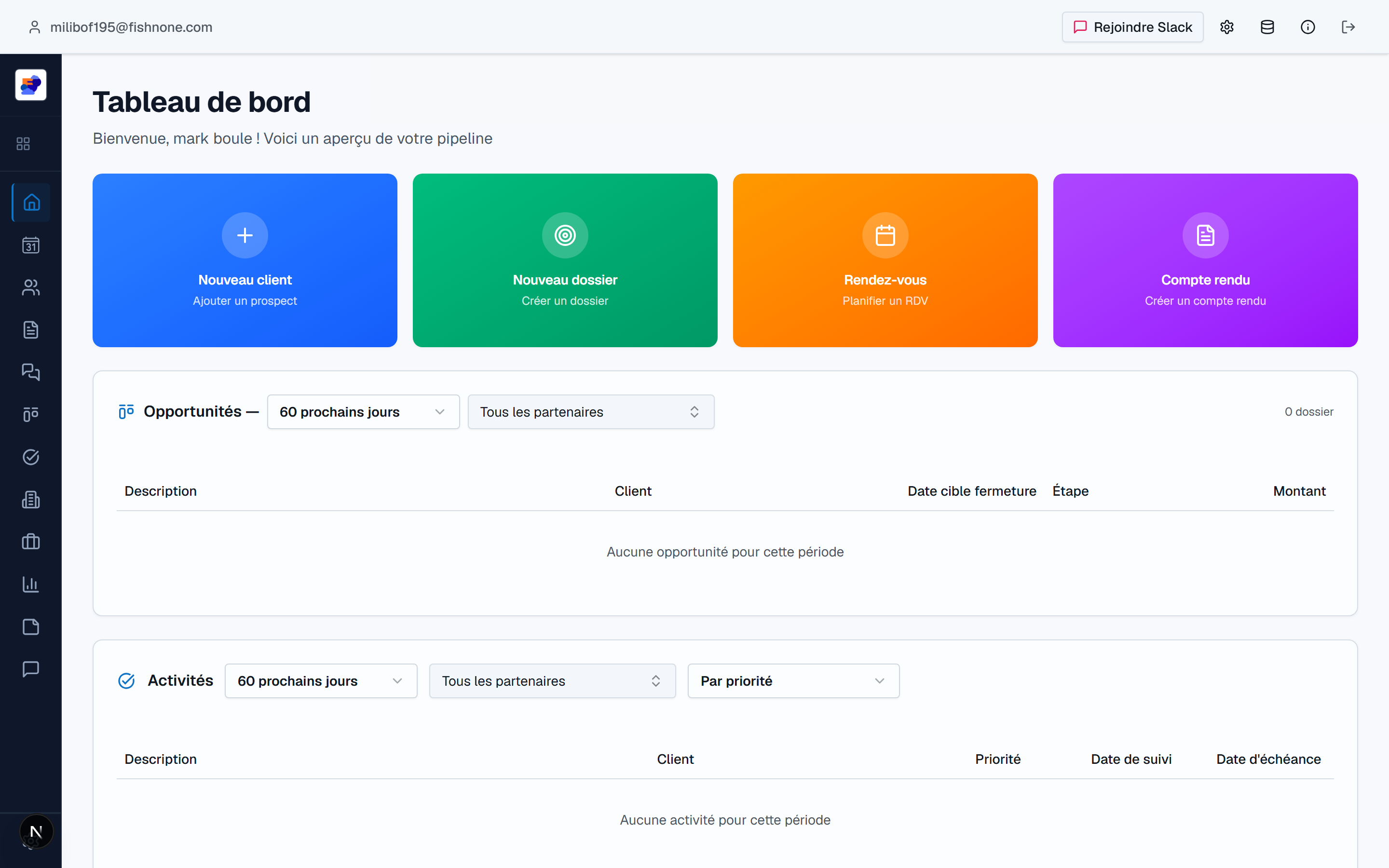Viewport: 1389px width, 868px height.
Task: Click the milibof195@fishnone.com account email
Action: pos(132,27)
